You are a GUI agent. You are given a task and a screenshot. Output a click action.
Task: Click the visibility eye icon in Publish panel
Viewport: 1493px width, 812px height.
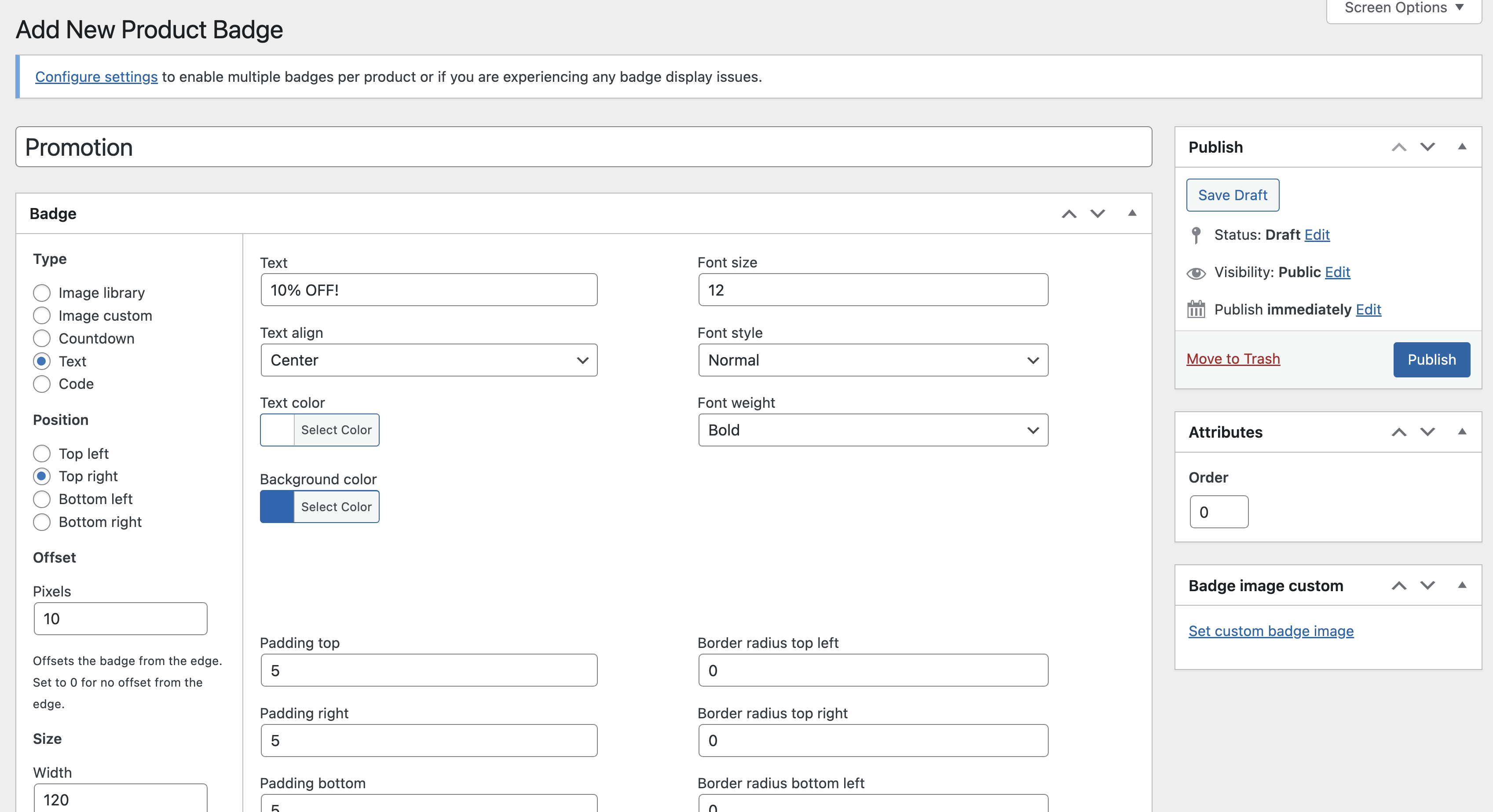(x=1196, y=272)
